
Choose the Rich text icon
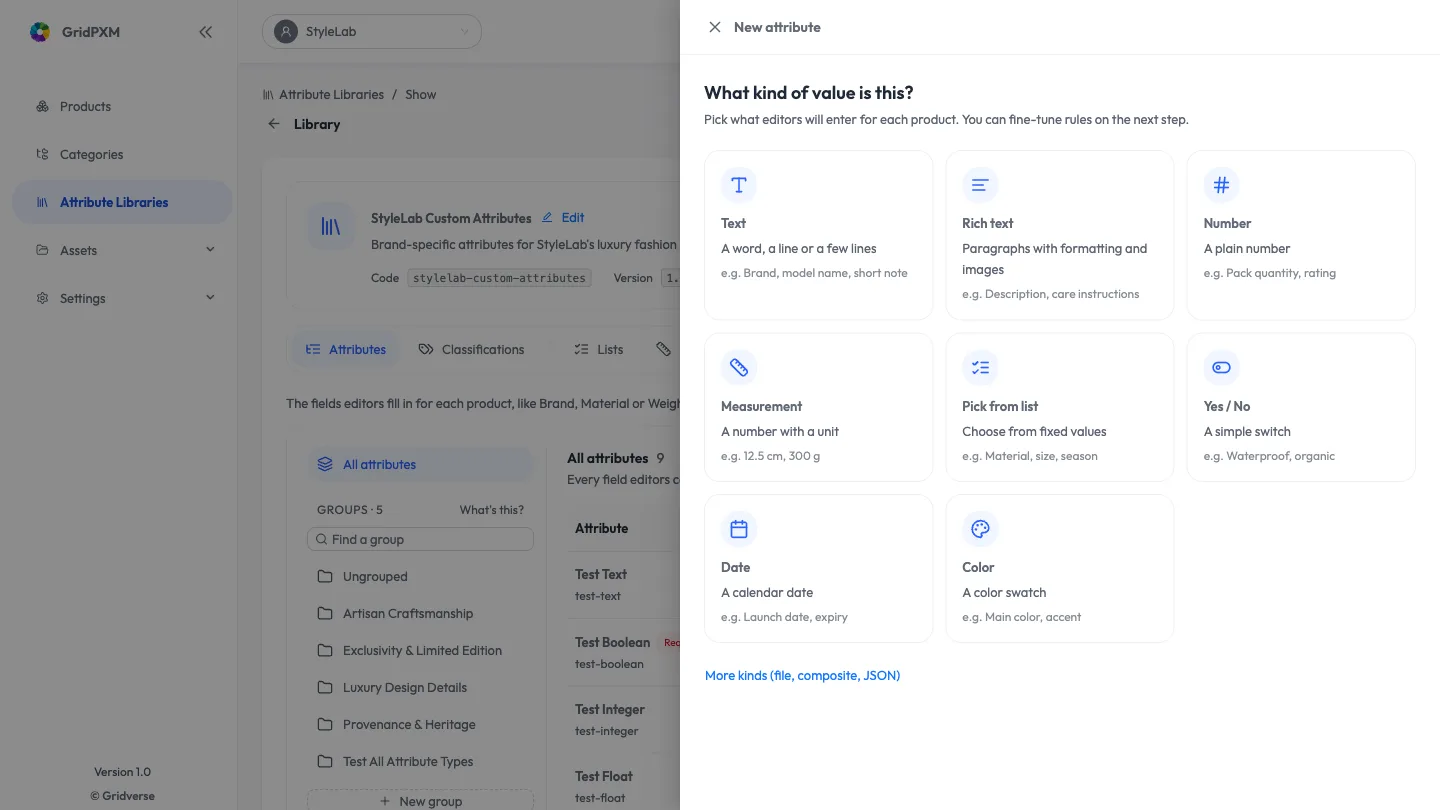click(x=980, y=185)
